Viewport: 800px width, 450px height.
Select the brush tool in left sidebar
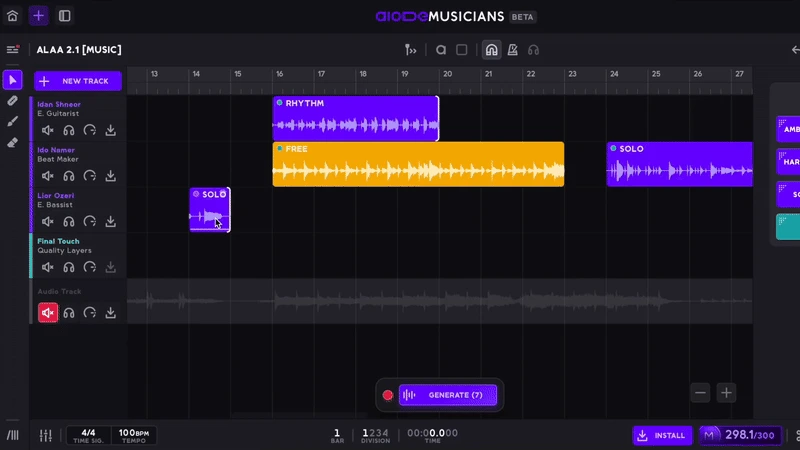coord(12,121)
